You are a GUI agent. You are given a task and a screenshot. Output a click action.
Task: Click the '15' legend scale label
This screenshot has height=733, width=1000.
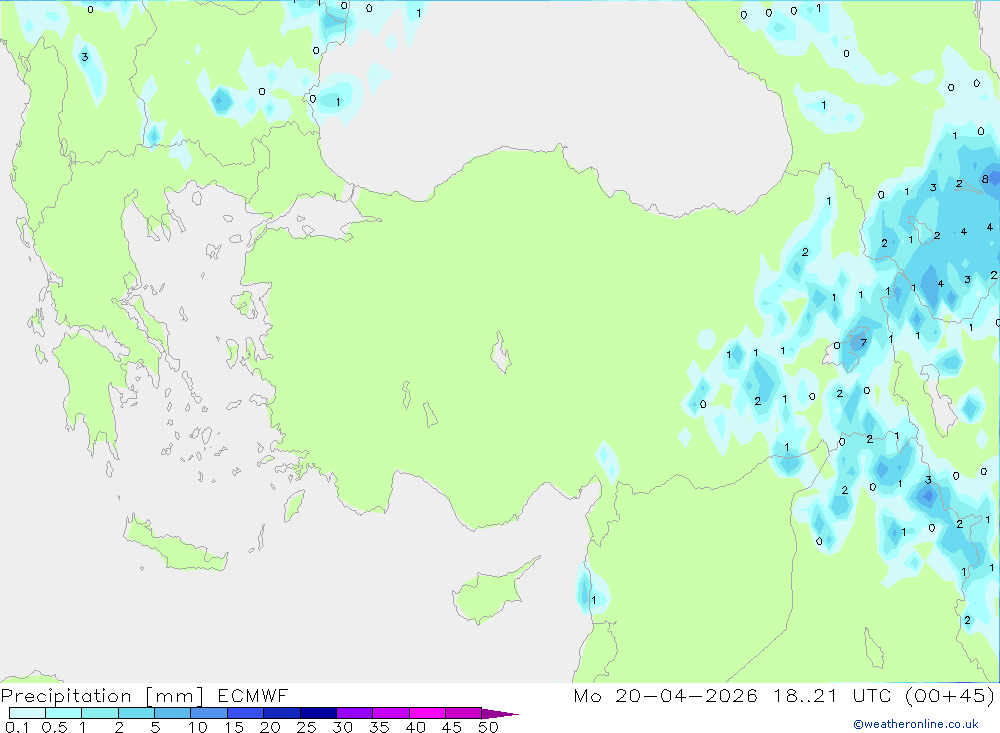point(233,727)
